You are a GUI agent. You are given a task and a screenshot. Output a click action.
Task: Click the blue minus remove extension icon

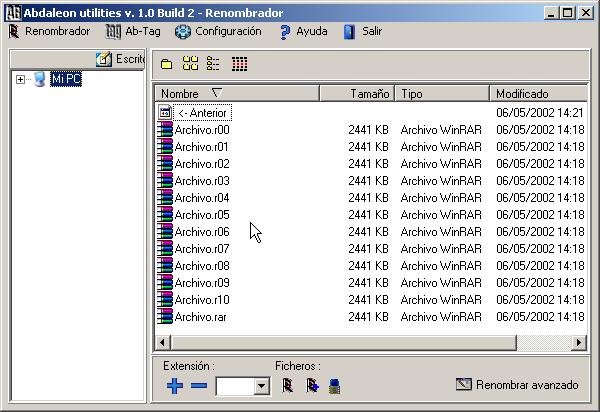click(198, 386)
